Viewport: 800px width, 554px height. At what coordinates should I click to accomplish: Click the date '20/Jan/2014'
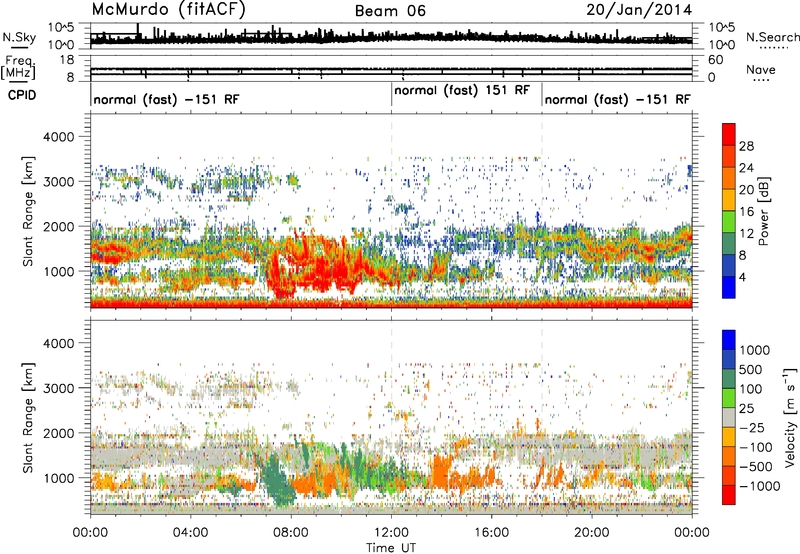639,9
